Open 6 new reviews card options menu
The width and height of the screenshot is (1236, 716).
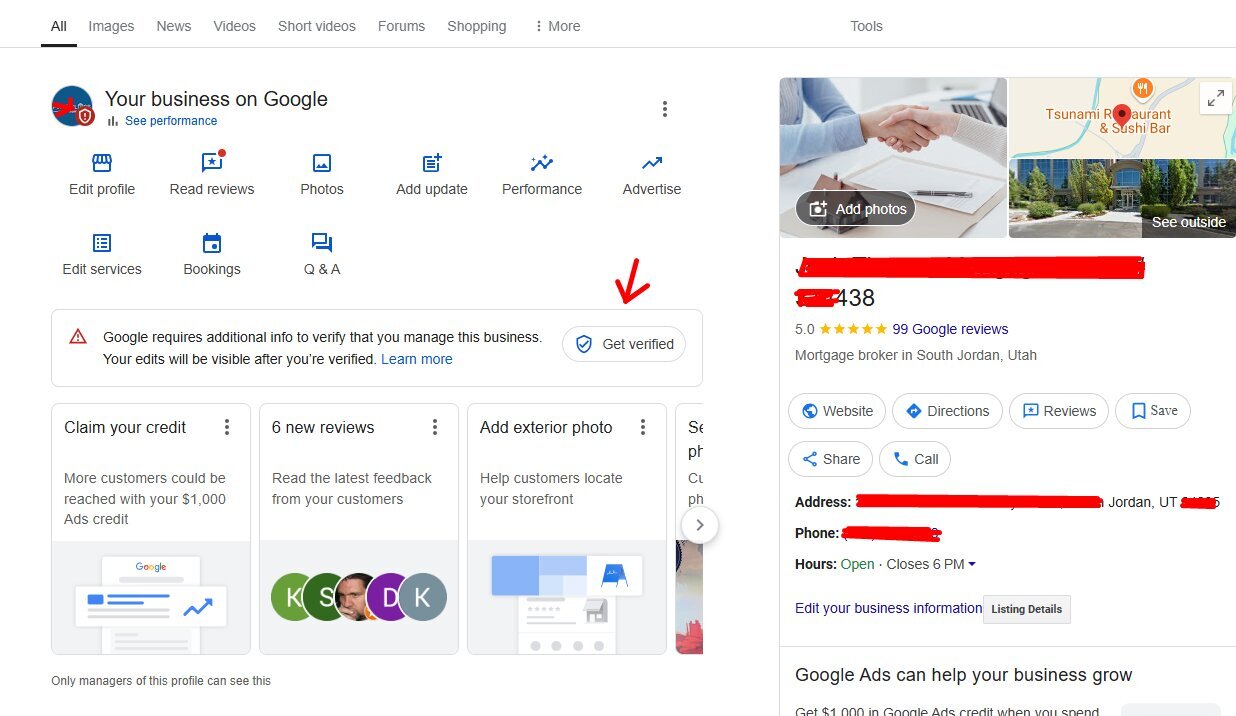pyautogui.click(x=435, y=427)
